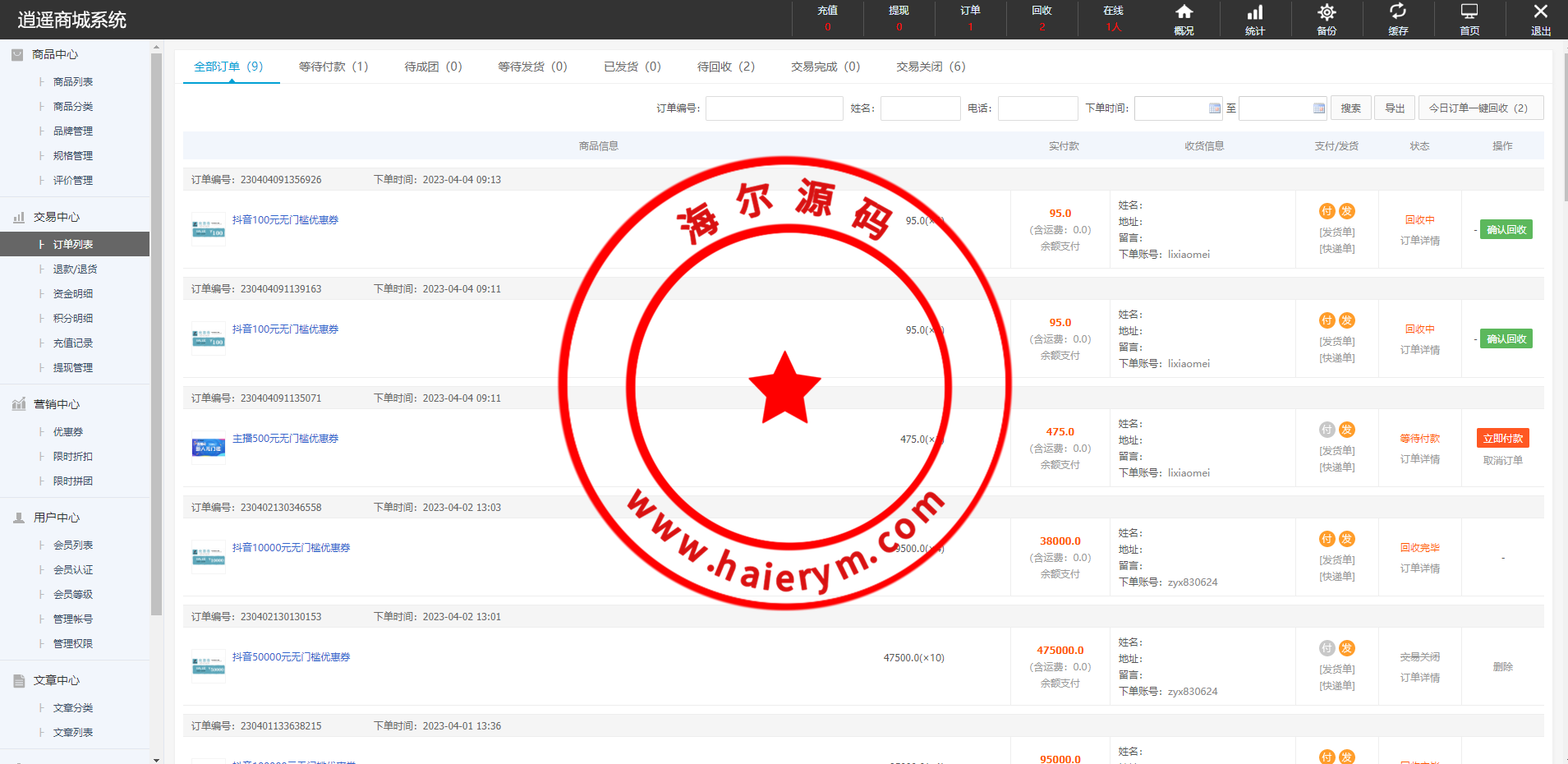Click 确认回收 for order 230404091356926
The image size is (1568, 764).
pyautogui.click(x=1506, y=230)
